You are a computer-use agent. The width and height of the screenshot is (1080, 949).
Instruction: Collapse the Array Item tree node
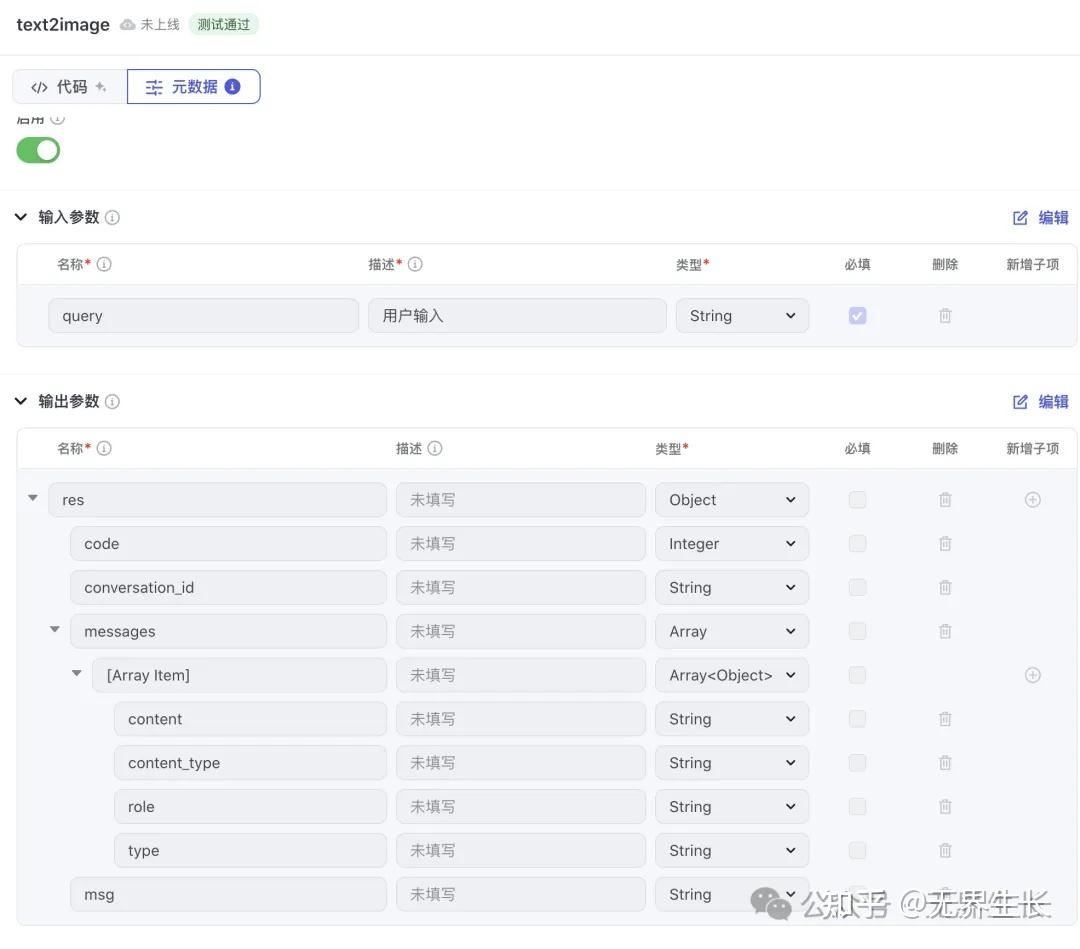click(76, 673)
